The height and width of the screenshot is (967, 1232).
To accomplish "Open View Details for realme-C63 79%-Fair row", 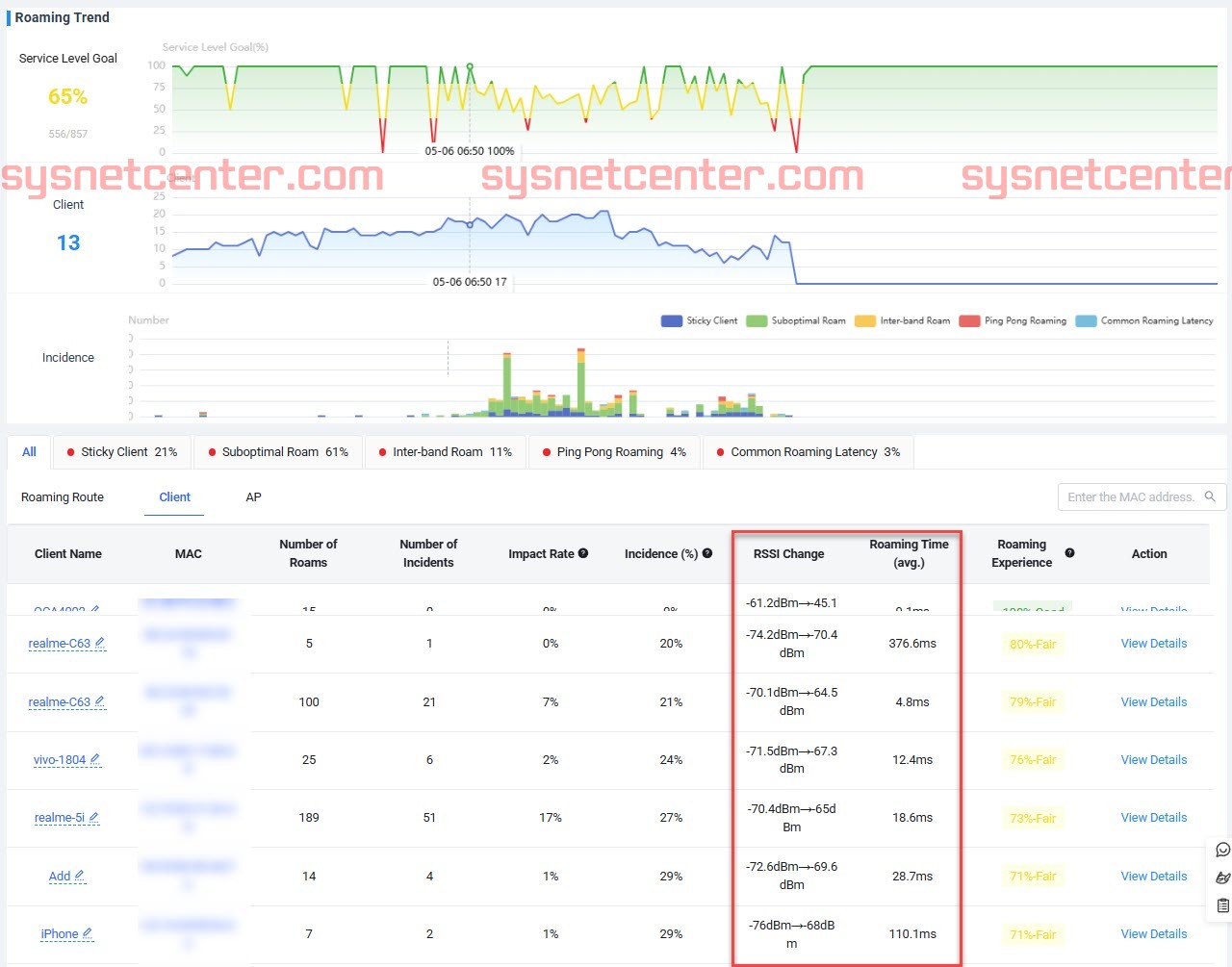I will coord(1153,701).
